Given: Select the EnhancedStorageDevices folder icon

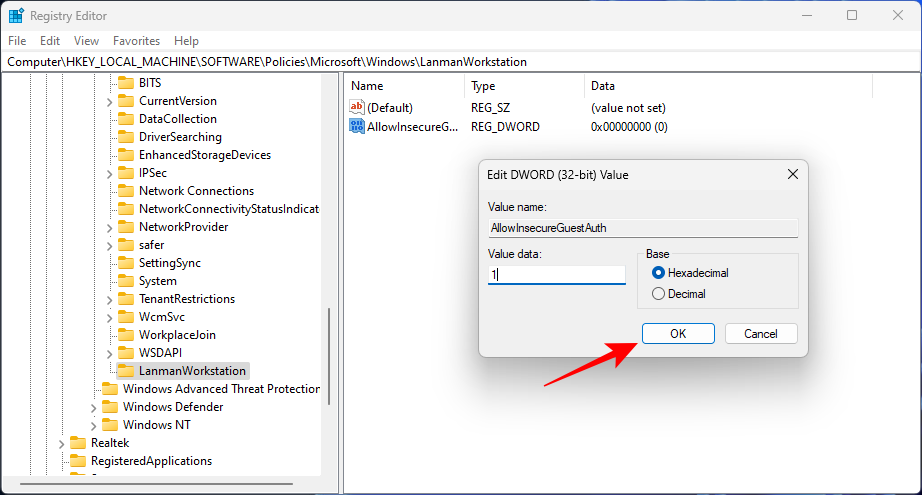Looking at the screenshot, I should click(x=126, y=155).
